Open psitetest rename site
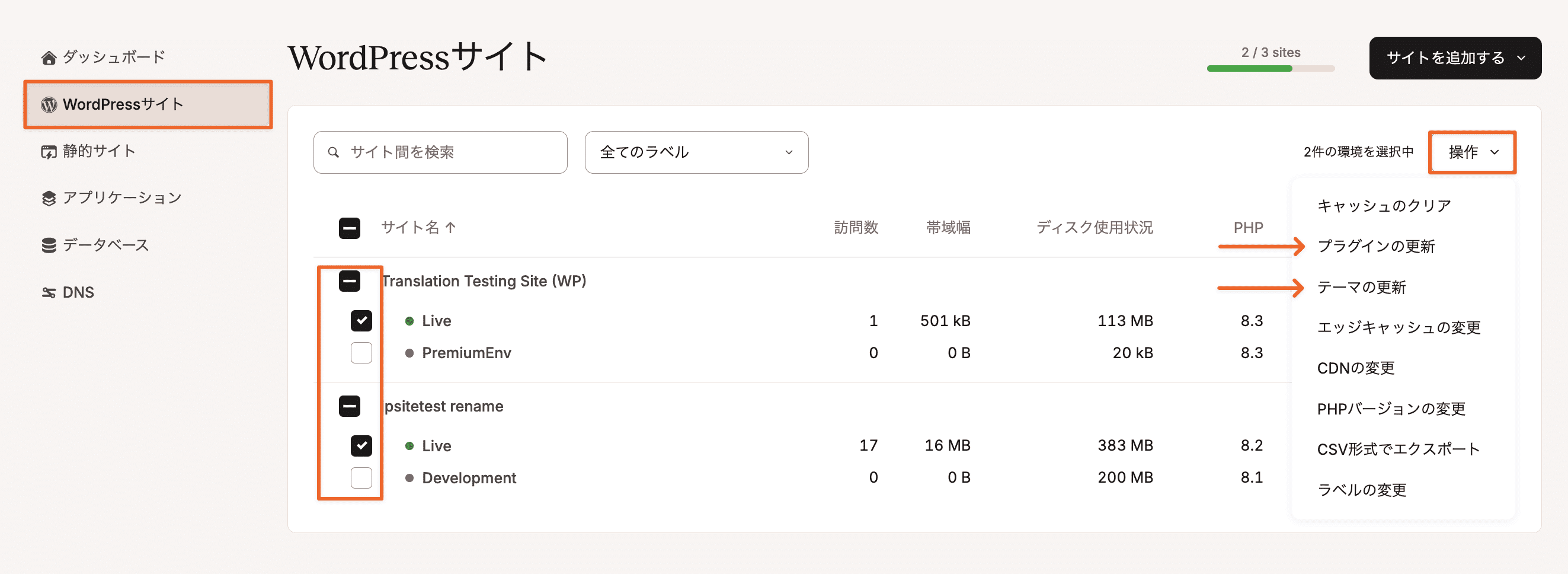 point(444,406)
